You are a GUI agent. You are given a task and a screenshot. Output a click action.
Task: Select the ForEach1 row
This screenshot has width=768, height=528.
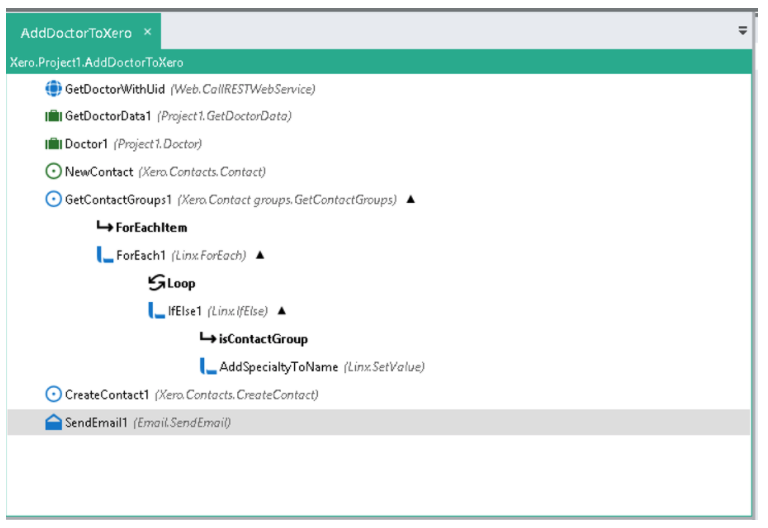(379, 255)
